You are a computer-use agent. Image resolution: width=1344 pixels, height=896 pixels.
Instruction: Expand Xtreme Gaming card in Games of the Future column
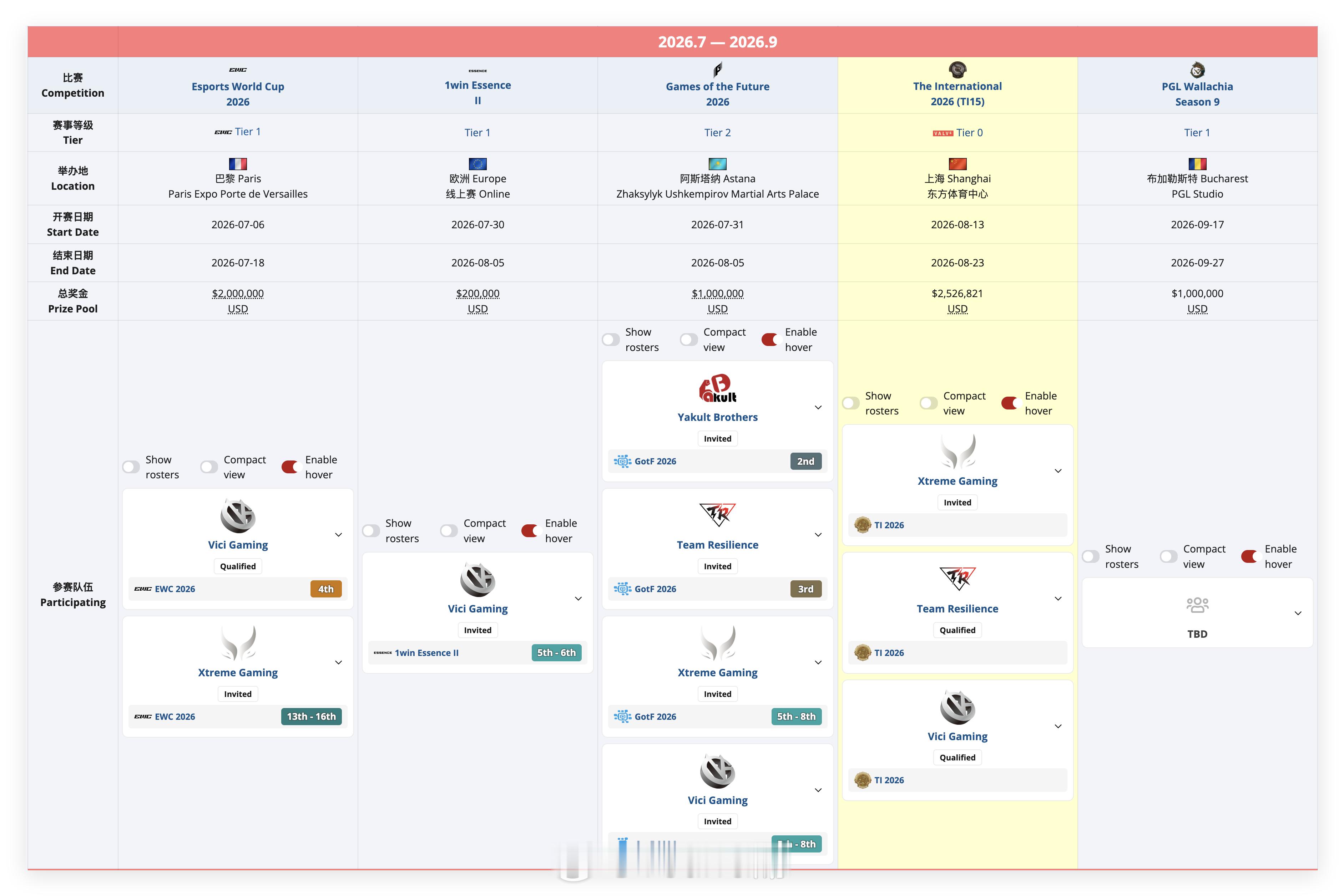coord(818,663)
